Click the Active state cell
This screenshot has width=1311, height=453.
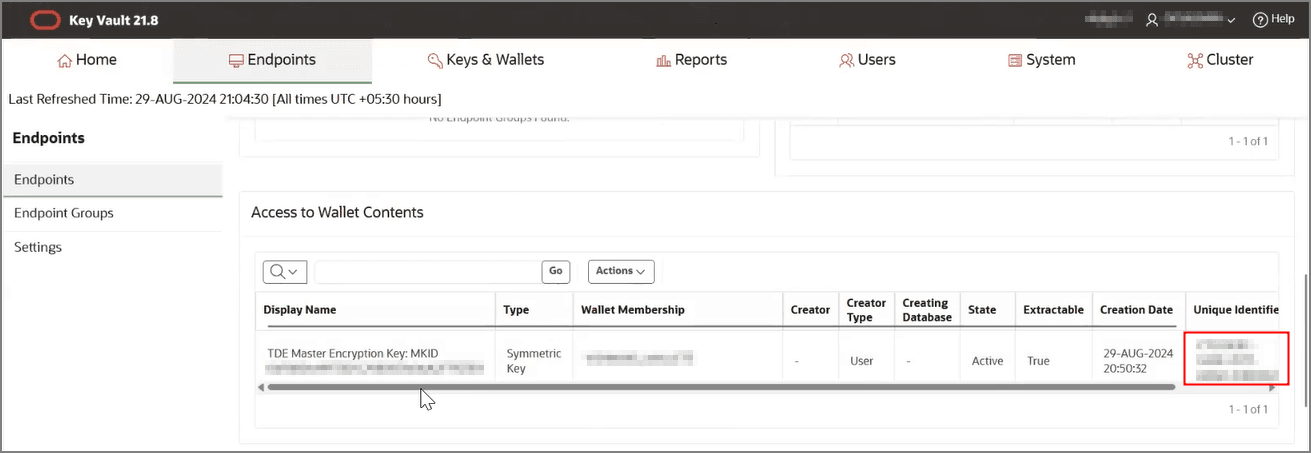tap(987, 361)
